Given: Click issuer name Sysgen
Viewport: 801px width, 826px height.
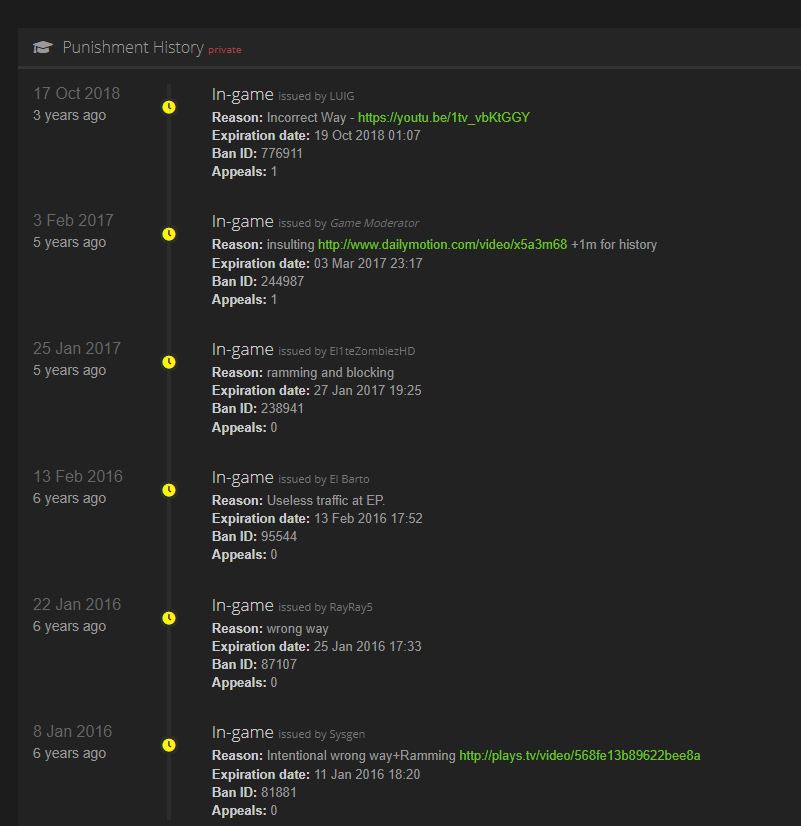Looking at the screenshot, I should click(x=348, y=735).
